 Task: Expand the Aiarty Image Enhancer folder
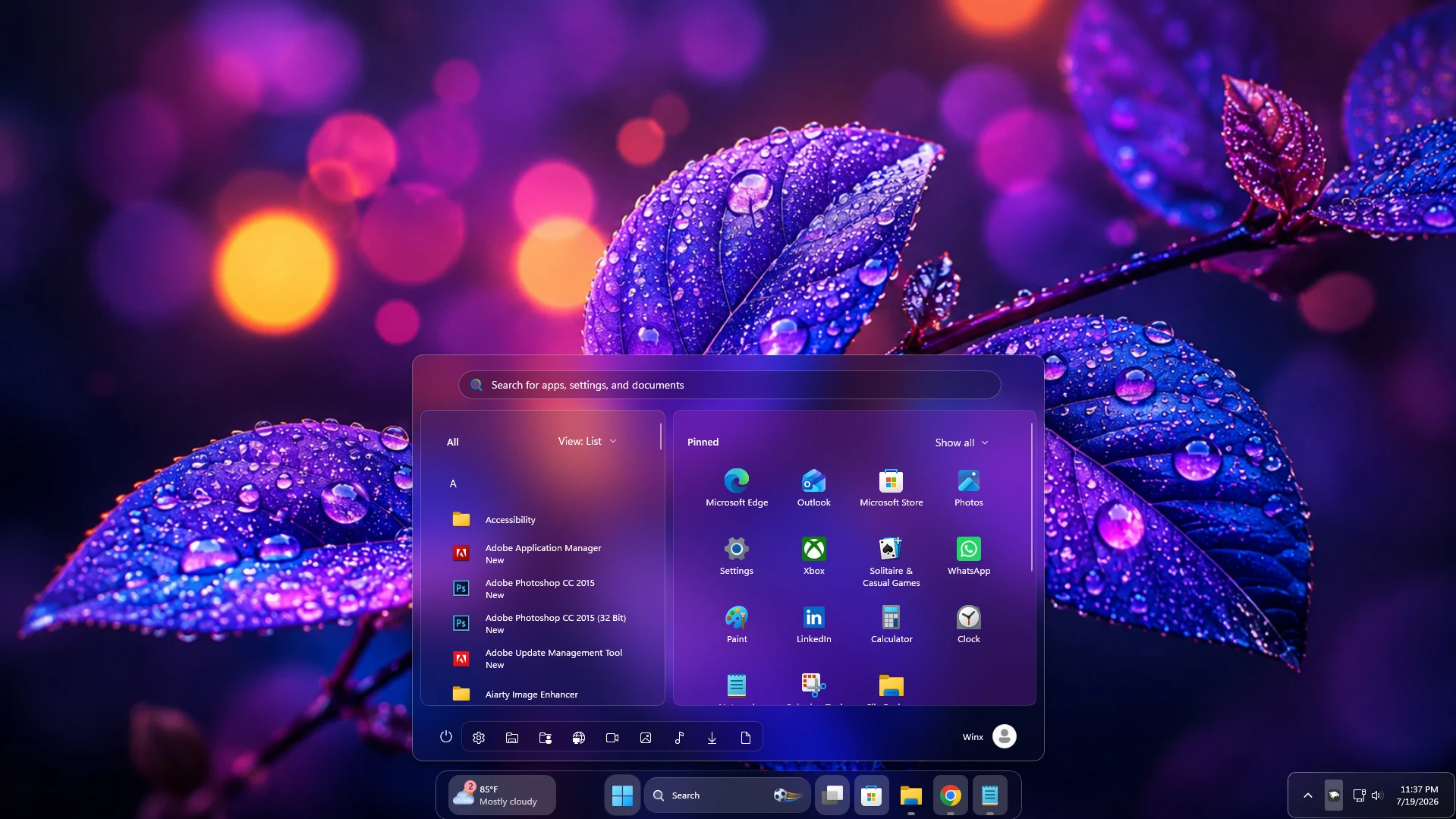[543, 694]
